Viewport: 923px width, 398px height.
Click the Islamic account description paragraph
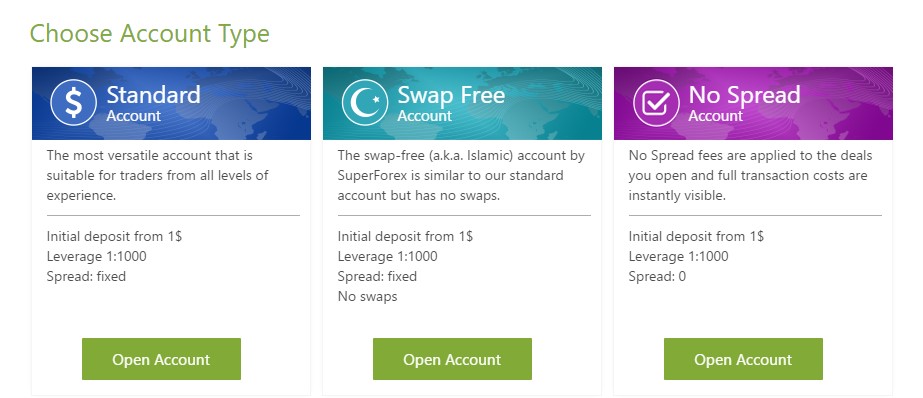[461, 175]
